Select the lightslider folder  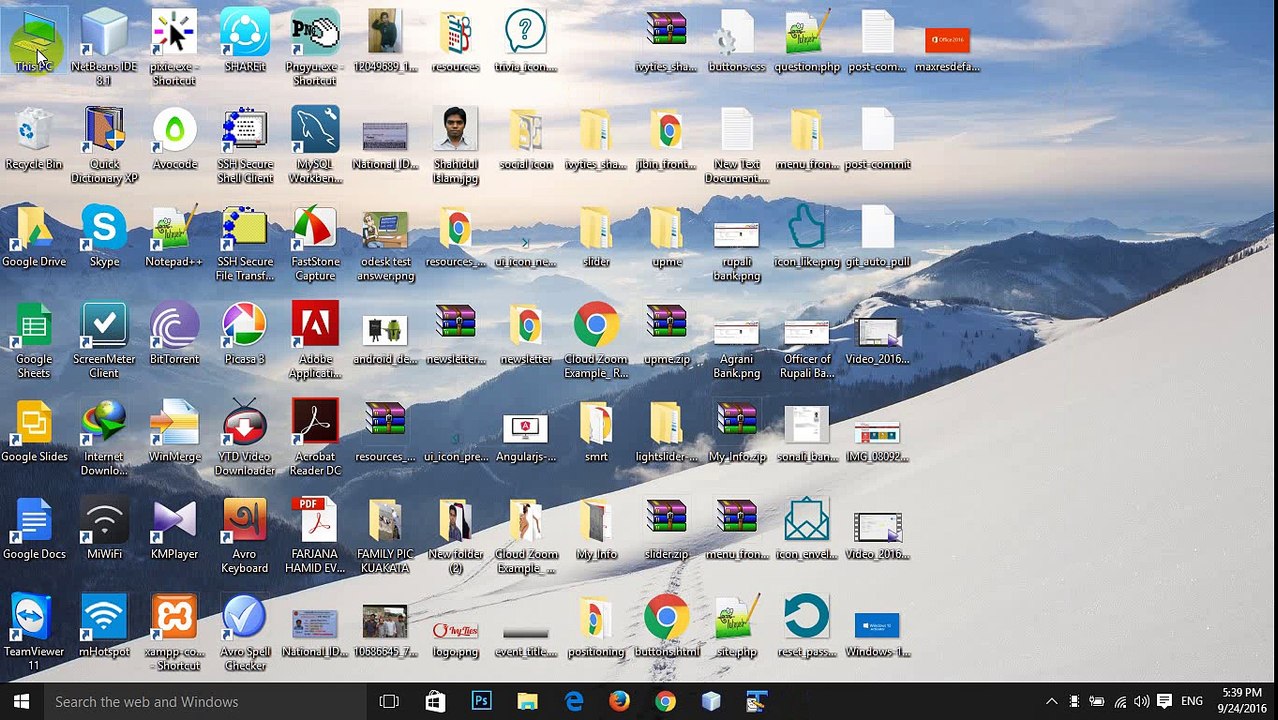click(x=666, y=431)
